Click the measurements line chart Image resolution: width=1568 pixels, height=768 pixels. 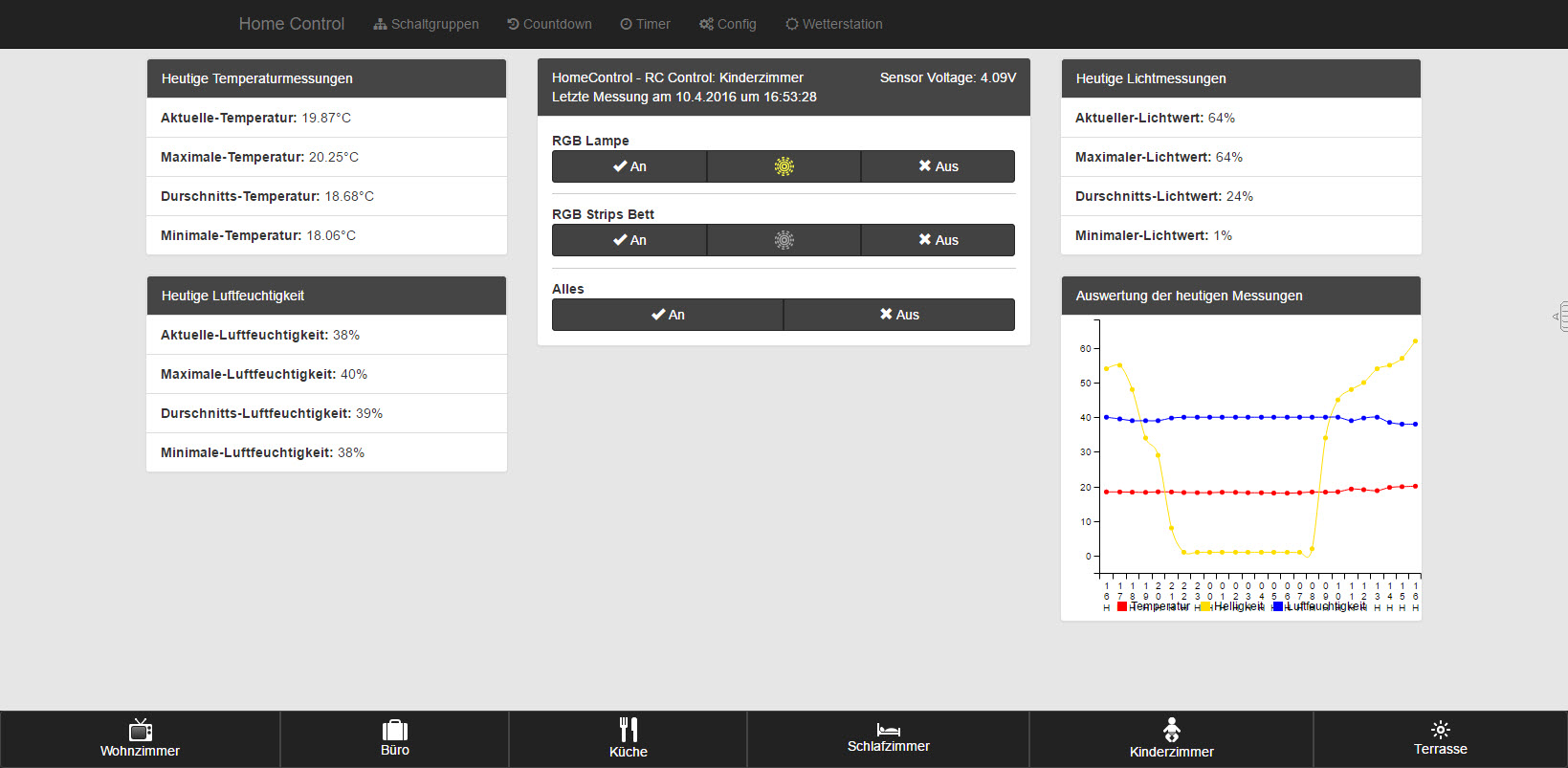coord(1241,466)
